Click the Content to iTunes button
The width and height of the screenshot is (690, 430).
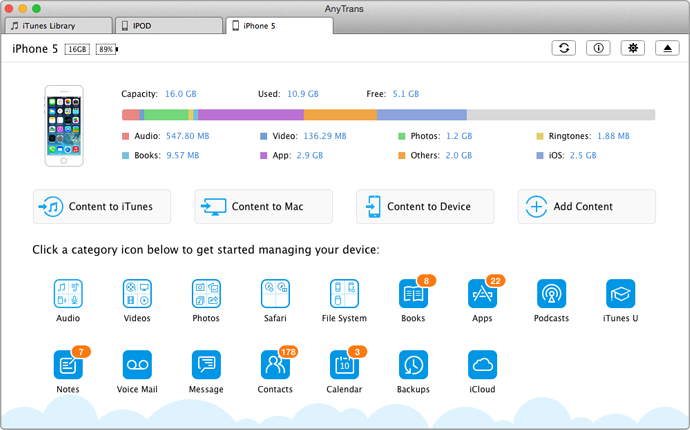pos(102,206)
